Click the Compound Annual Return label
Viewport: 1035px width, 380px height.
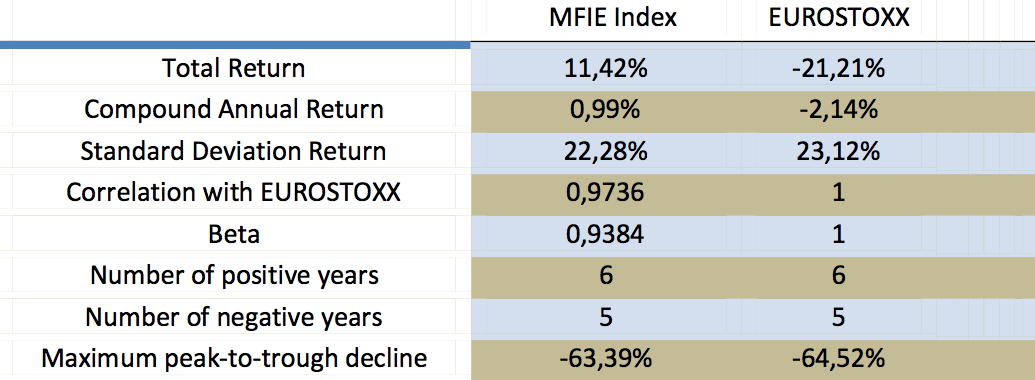234,110
